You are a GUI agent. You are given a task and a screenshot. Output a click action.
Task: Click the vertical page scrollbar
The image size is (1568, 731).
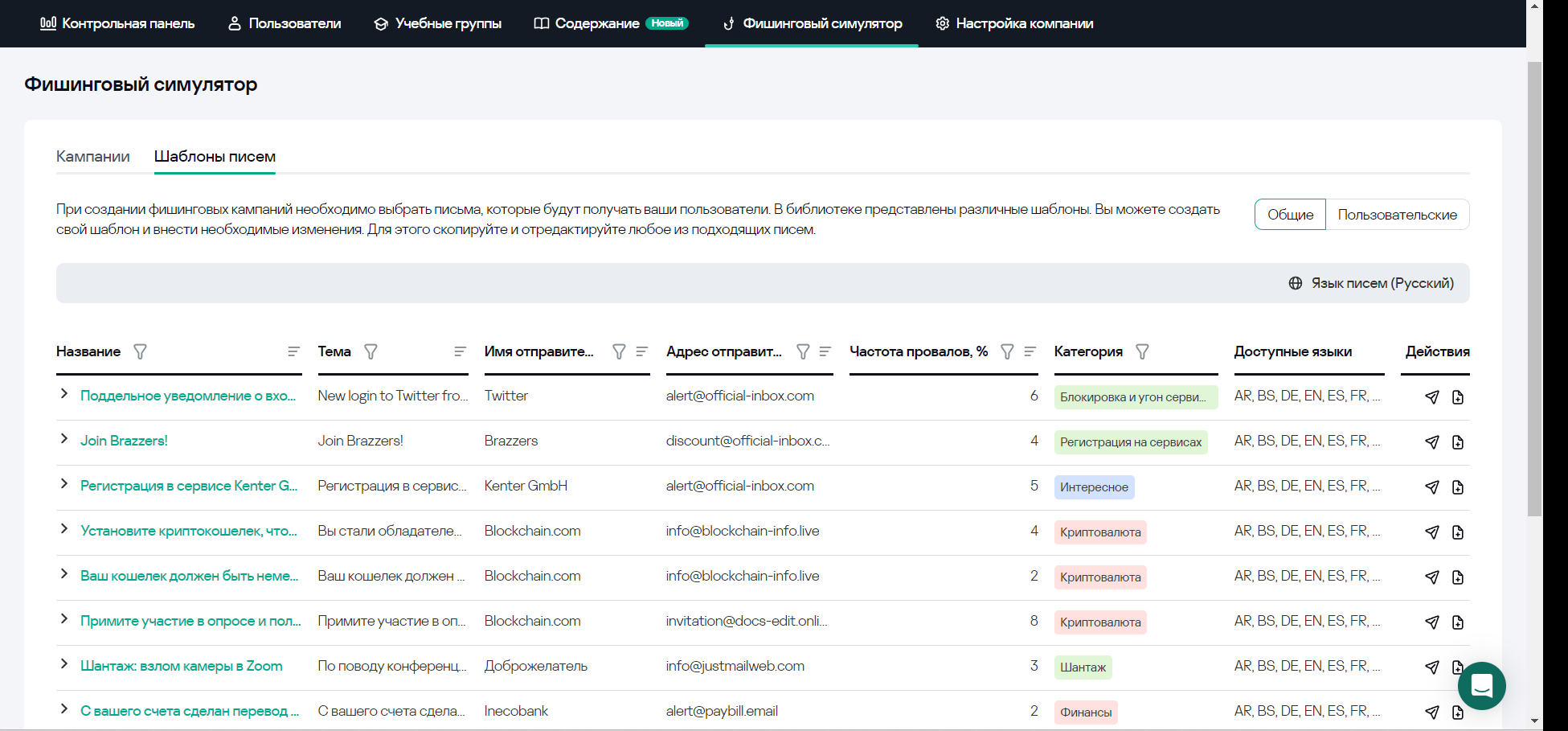coord(1534,290)
